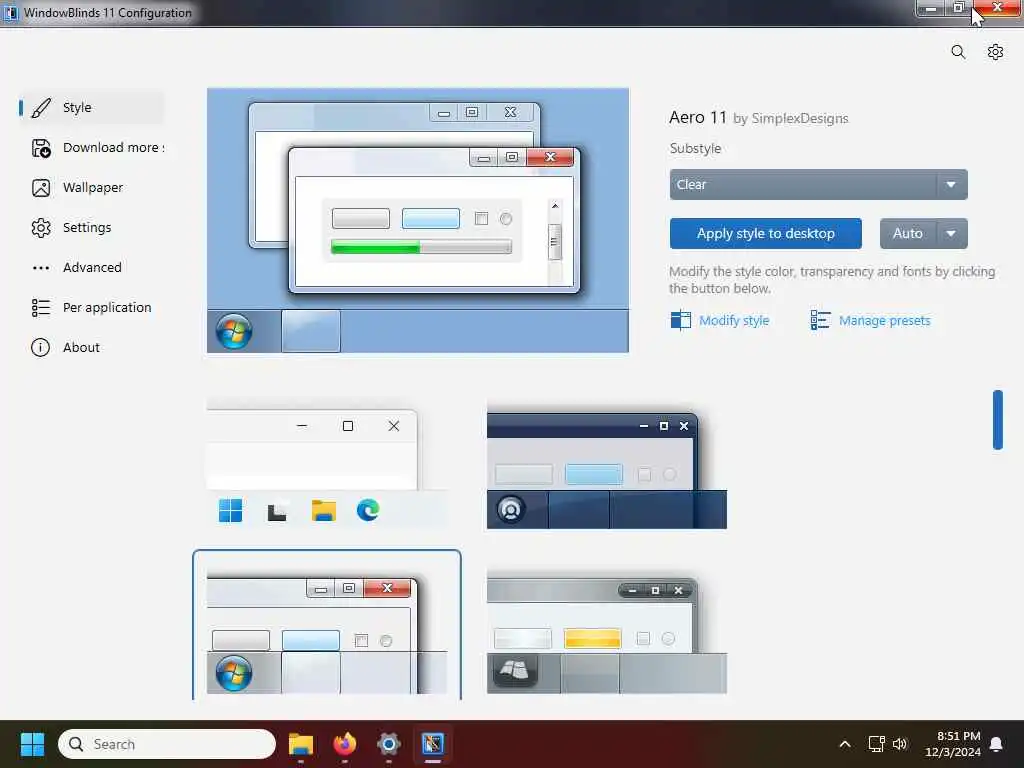Expand the Substyle dropdown arrow
The width and height of the screenshot is (1024, 768).
(x=952, y=185)
